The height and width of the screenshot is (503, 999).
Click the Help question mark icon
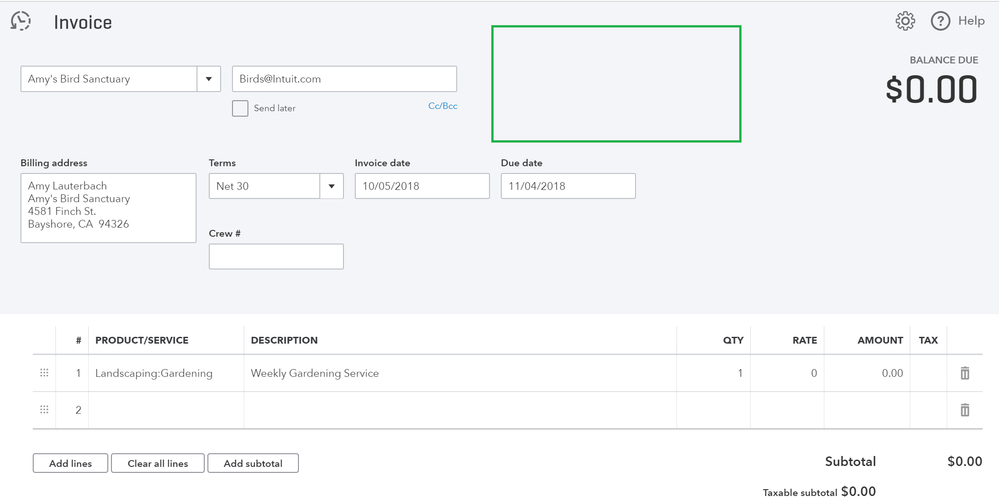[940, 21]
